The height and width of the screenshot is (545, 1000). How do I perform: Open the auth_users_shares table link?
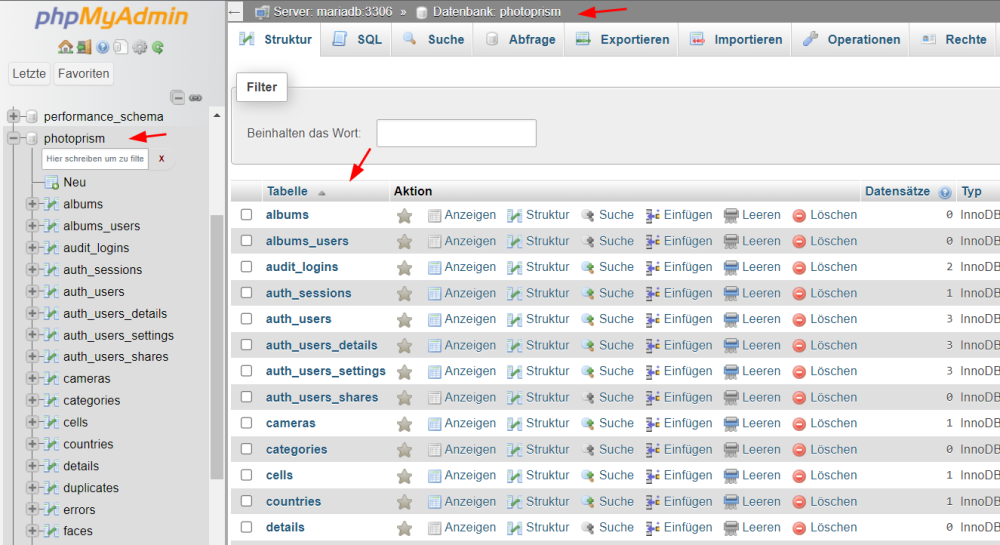point(322,397)
